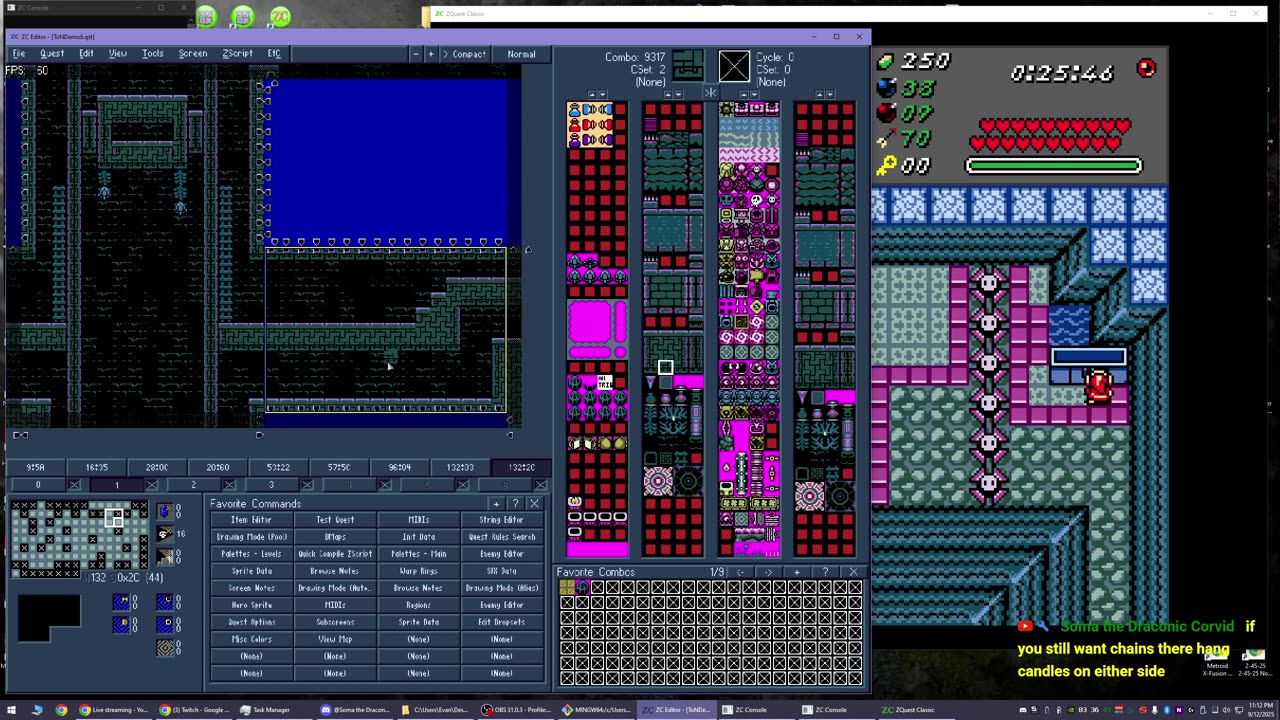Image resolution: width=1280 pixels, height=720 pixels.
Task: Select the 9:5A screen bookmark tab
Action: pos(36,467)
